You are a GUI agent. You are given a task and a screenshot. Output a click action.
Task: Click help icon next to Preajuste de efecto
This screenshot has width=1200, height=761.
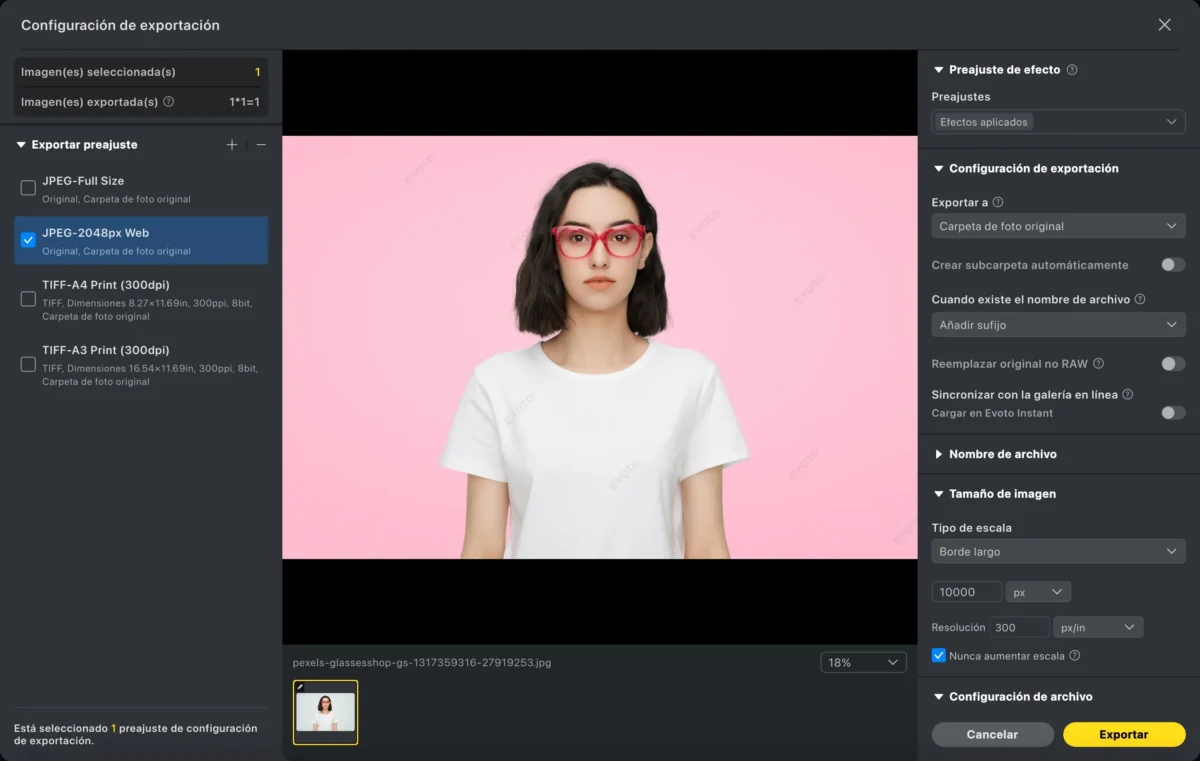click(1072, 70)
